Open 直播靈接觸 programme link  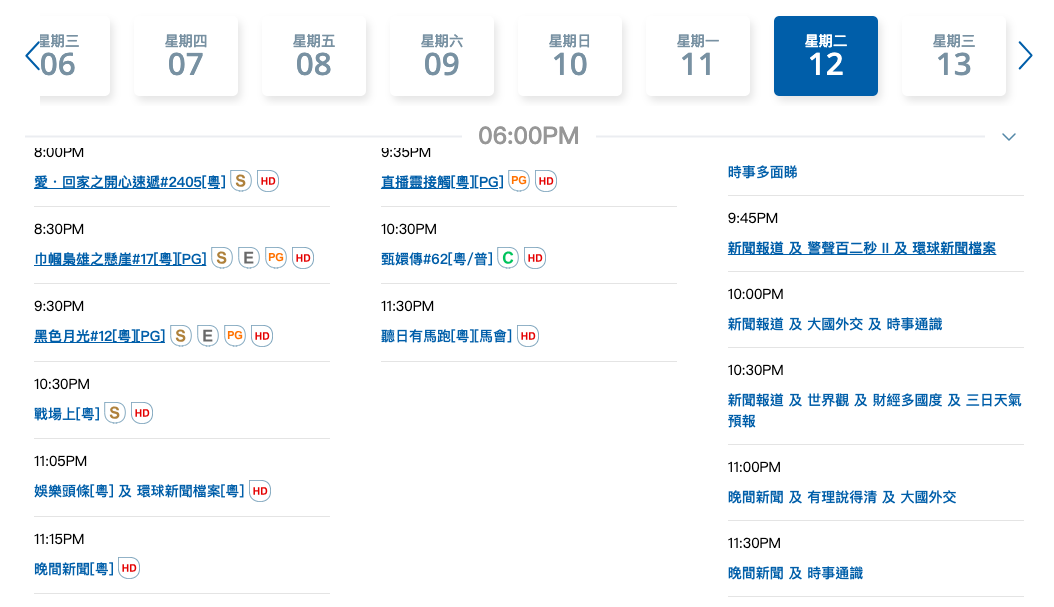(442, 182)
